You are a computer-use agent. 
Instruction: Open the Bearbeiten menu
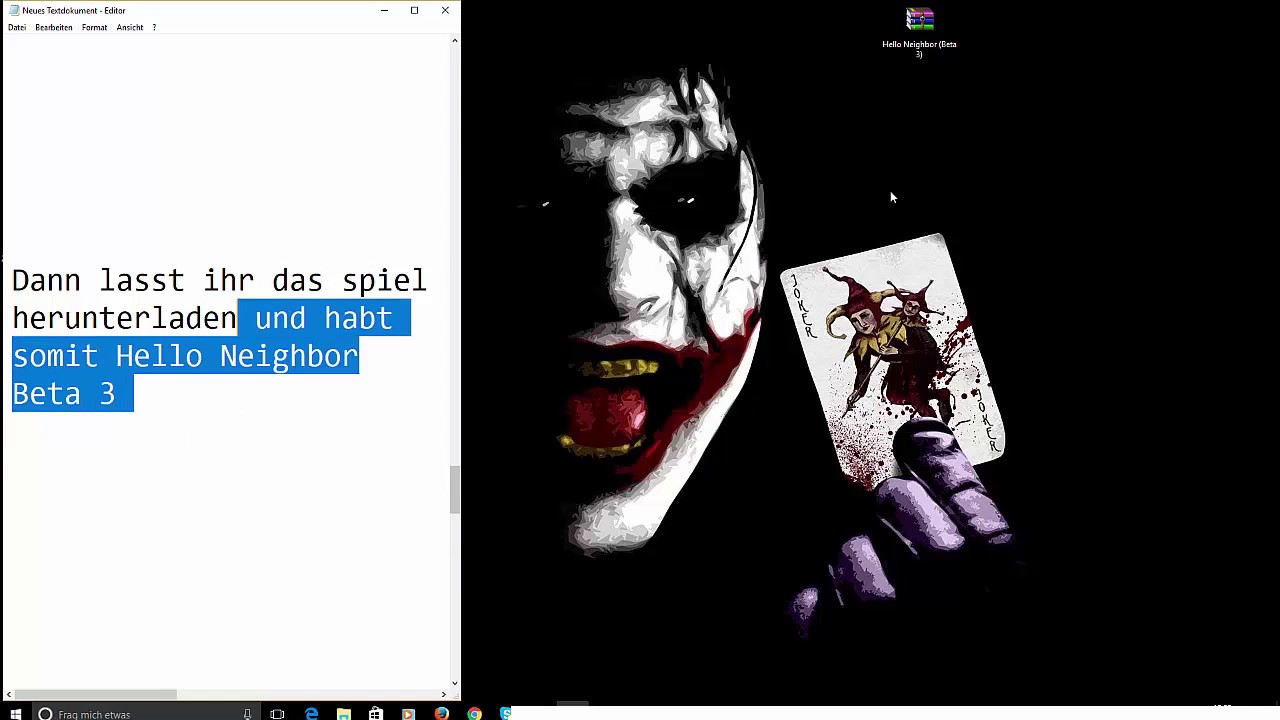[54, 27]
